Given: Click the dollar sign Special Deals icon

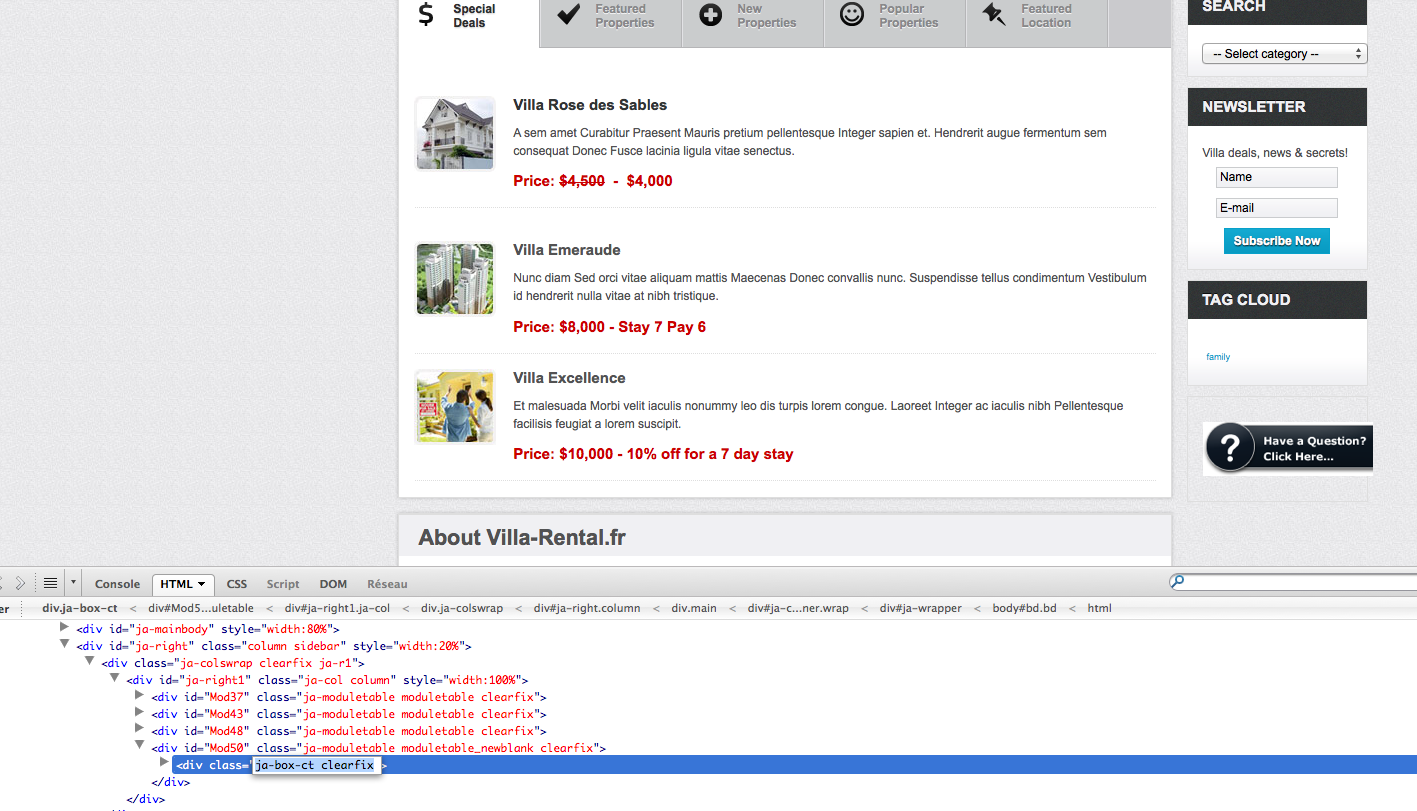Looking at the screenshot, I should [426, 15].
